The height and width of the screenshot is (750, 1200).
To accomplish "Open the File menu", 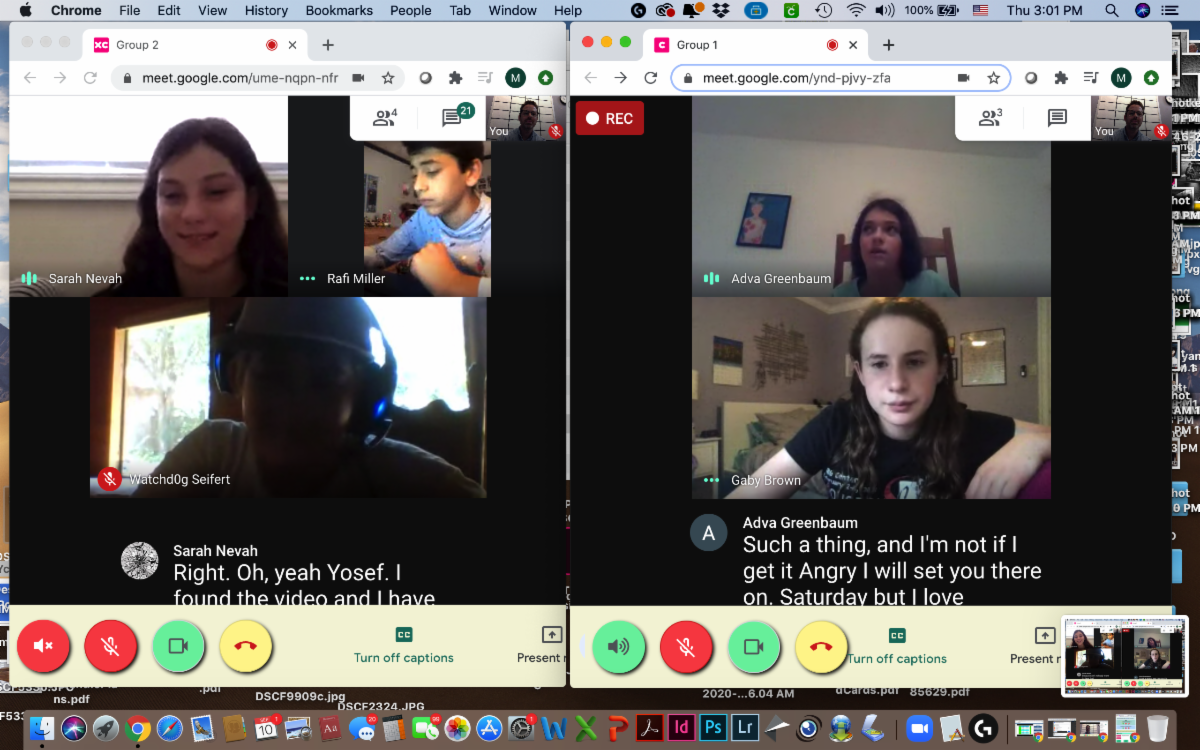I will (130, 10).
